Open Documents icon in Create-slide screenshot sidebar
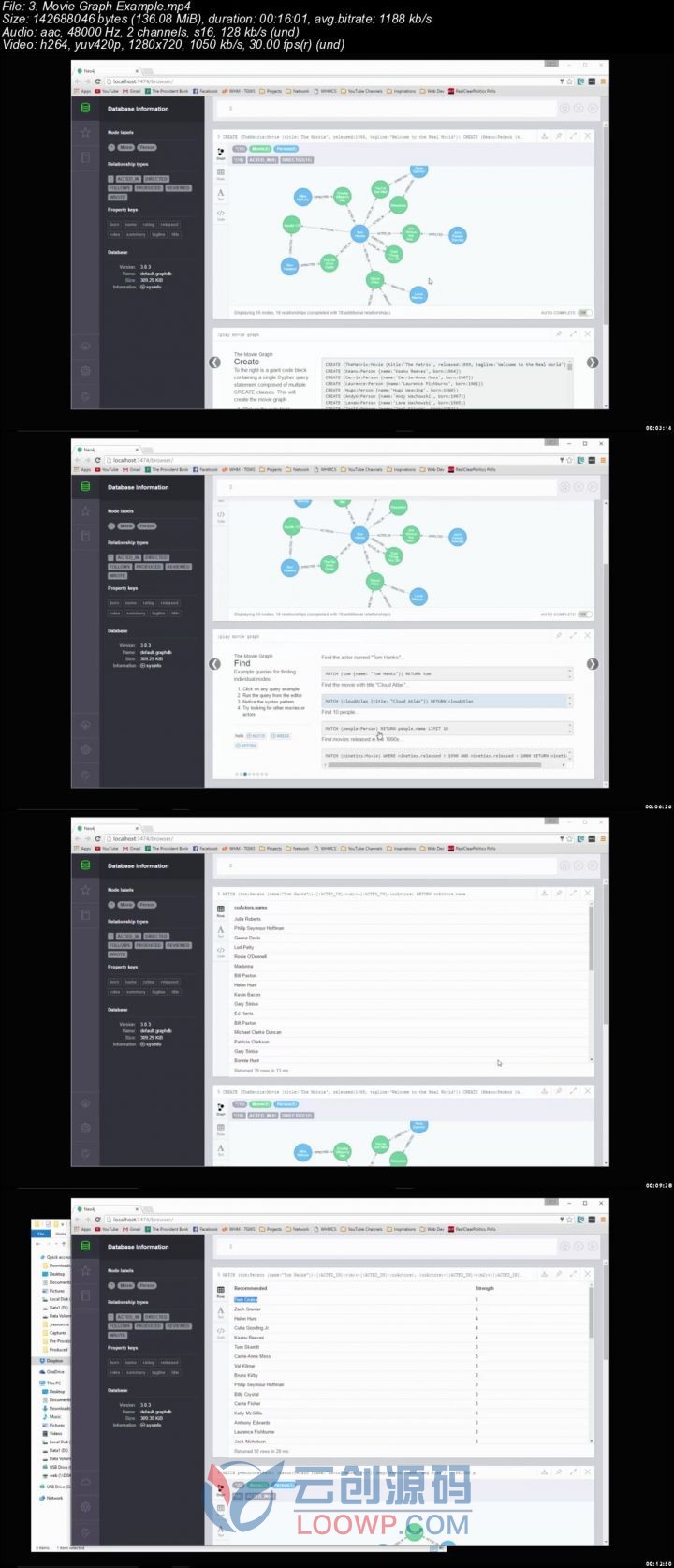Screen dimensions: 674x1568 coord(85,156)
